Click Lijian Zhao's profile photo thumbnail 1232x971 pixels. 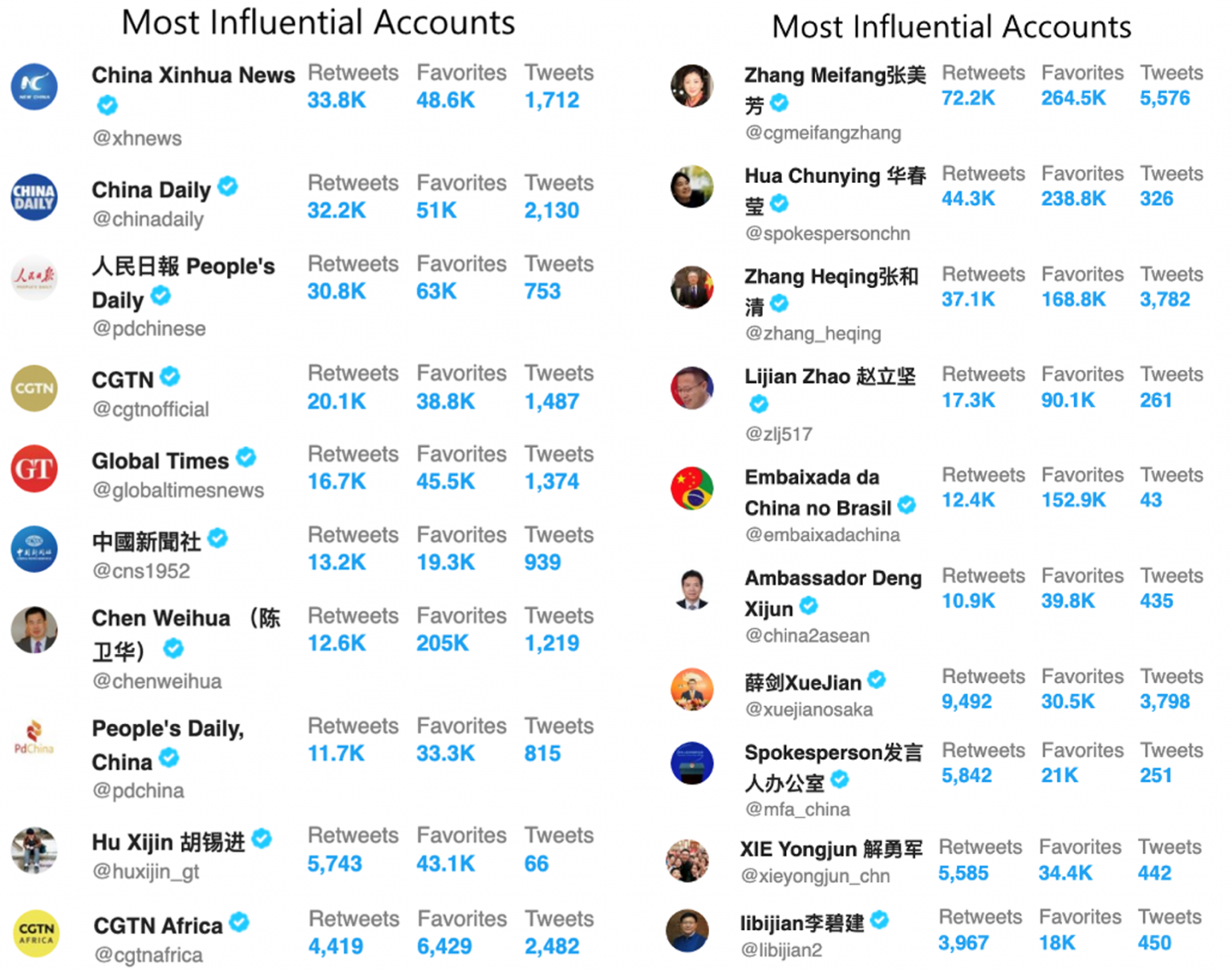coord(692,388)
